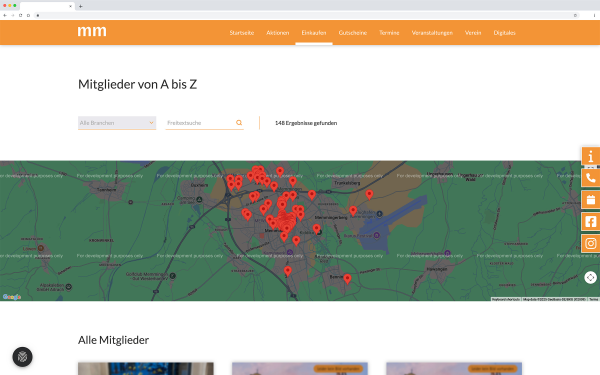
Task: Click the calendar icon on right sidebar
Action: [x=591, y=200]
